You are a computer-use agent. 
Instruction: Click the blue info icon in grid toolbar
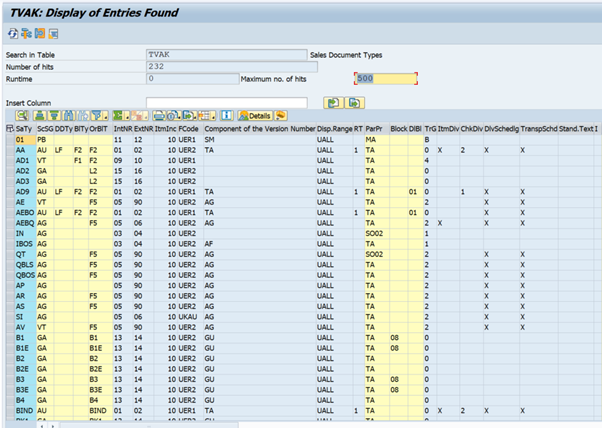point(227,116)
